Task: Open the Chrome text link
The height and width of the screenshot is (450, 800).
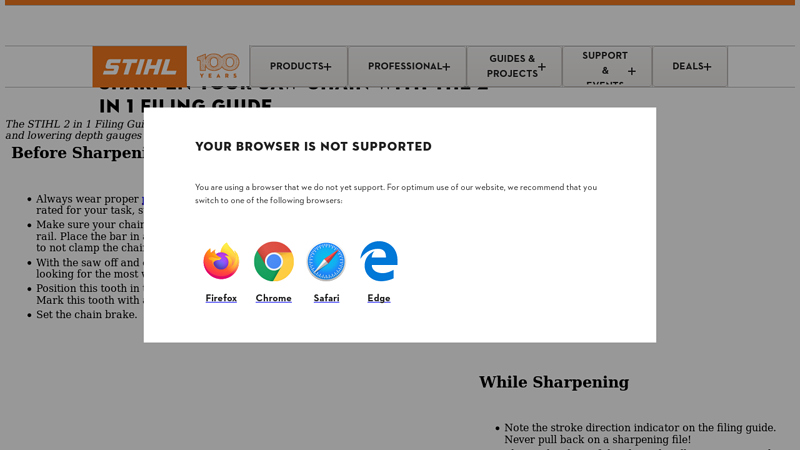Action: point(273,298)
